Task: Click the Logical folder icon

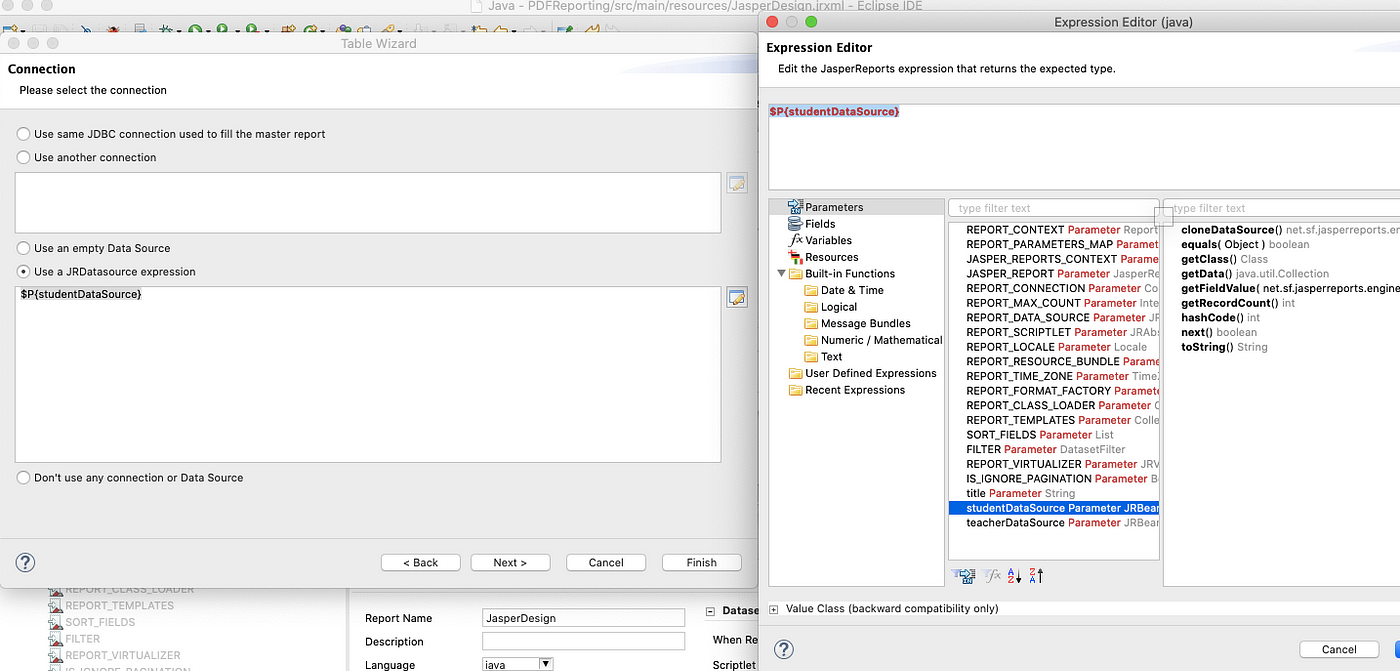Action: click(811, 307)
